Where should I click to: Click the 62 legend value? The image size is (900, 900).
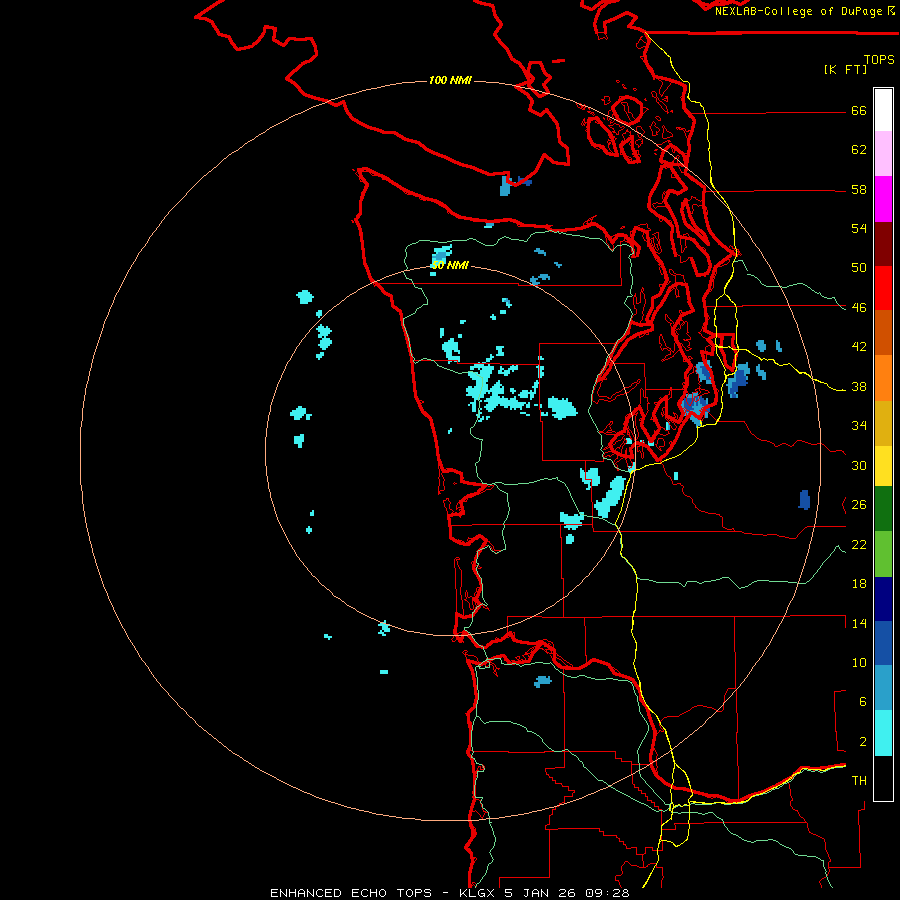859,150
